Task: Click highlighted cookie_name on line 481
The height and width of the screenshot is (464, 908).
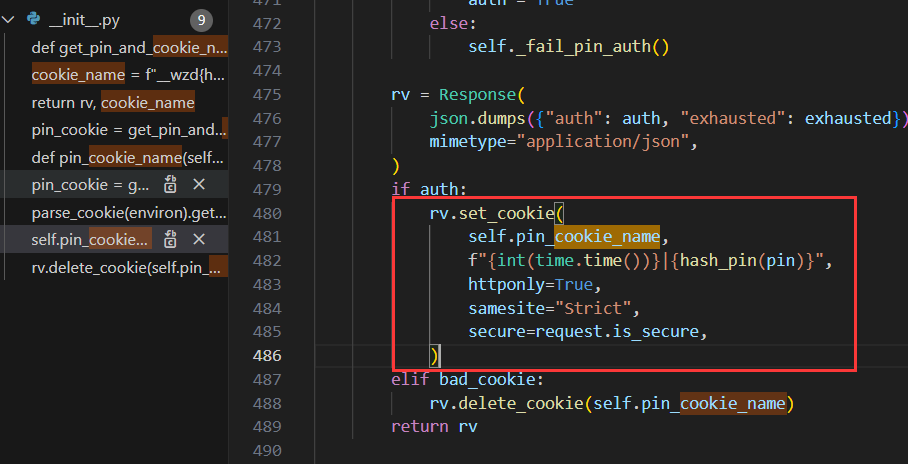Action: pos(607,237)
